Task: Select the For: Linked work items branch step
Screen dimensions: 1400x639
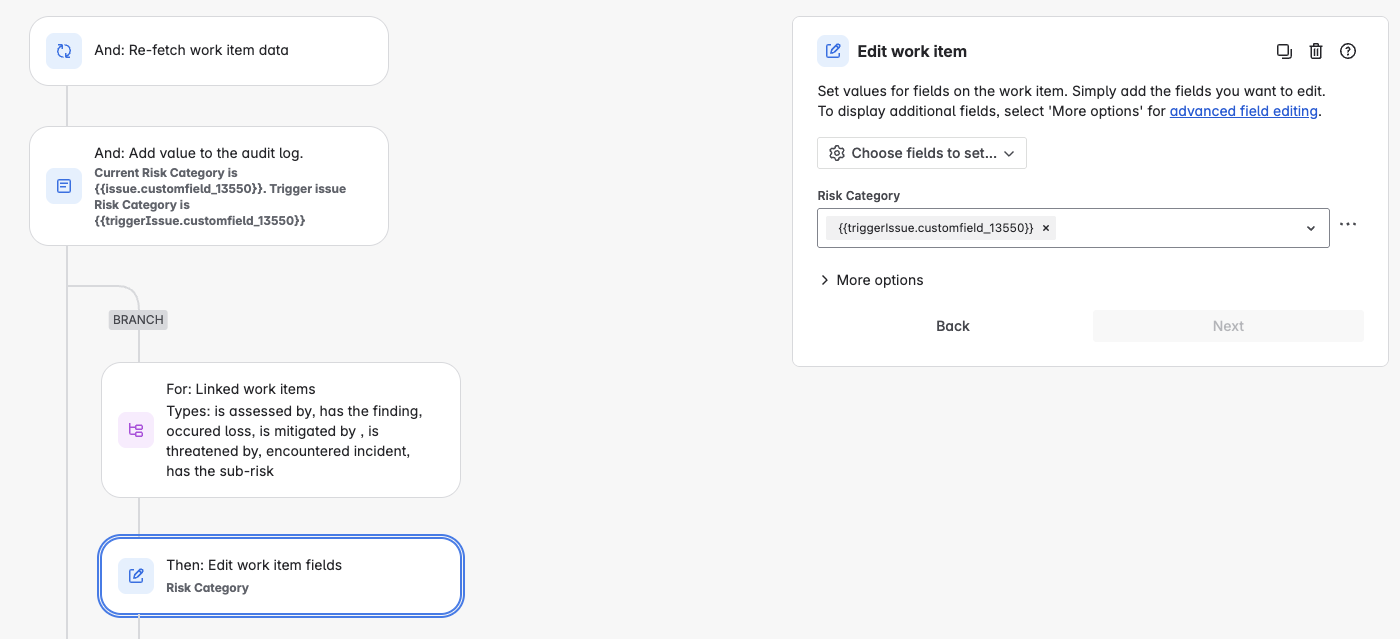Action: click(281, 430)
